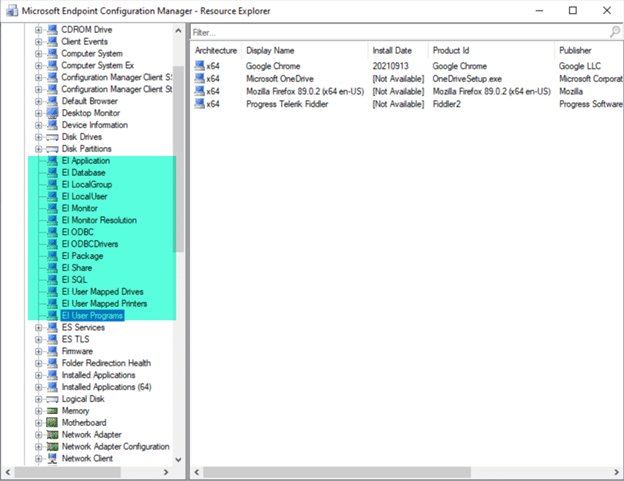Click the tree horizontal scroll right arrow
The height and width of the screenshot is (481, 624).
pyautogui.click(x=166, y=472)
